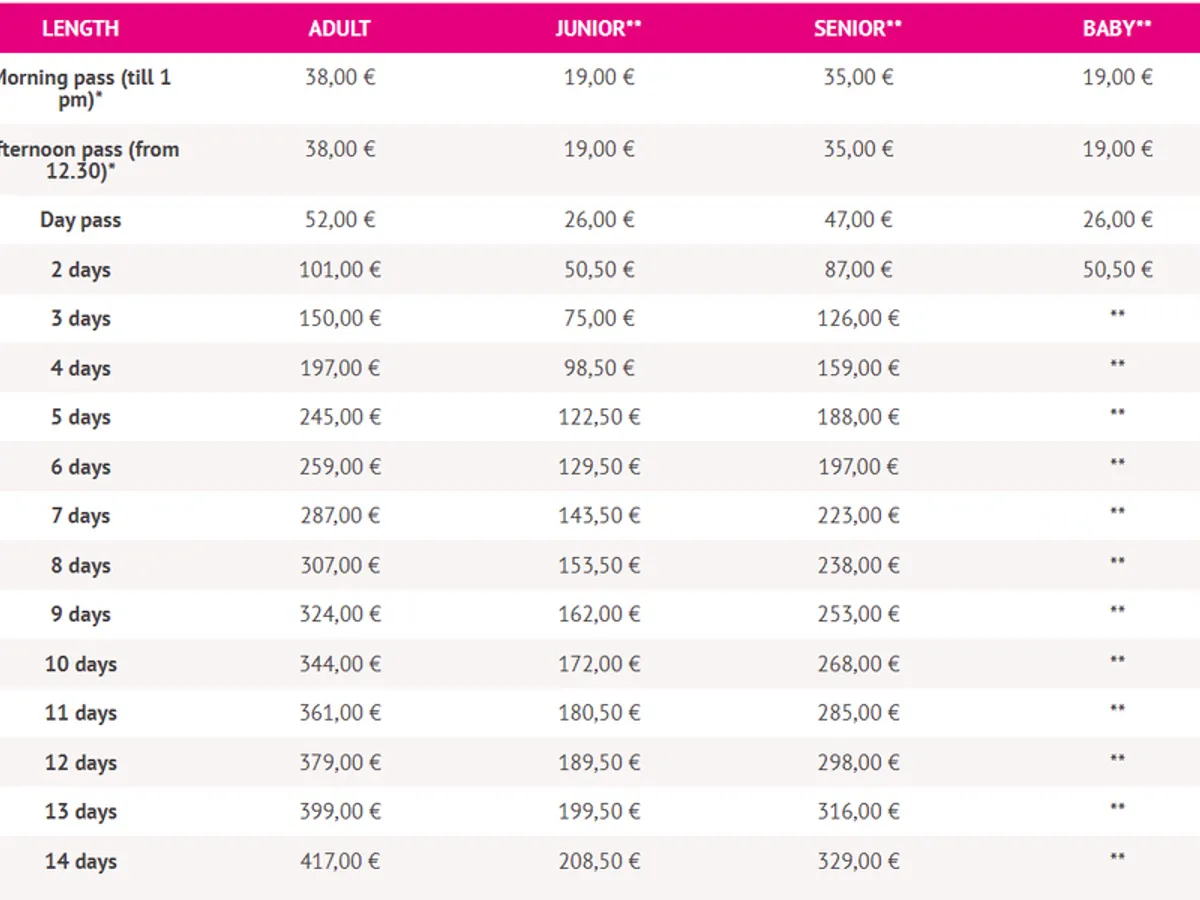Select the 4 days senior price 159,00 €
The width and height of the screenshot is (1200, 900).
(858, 369)
